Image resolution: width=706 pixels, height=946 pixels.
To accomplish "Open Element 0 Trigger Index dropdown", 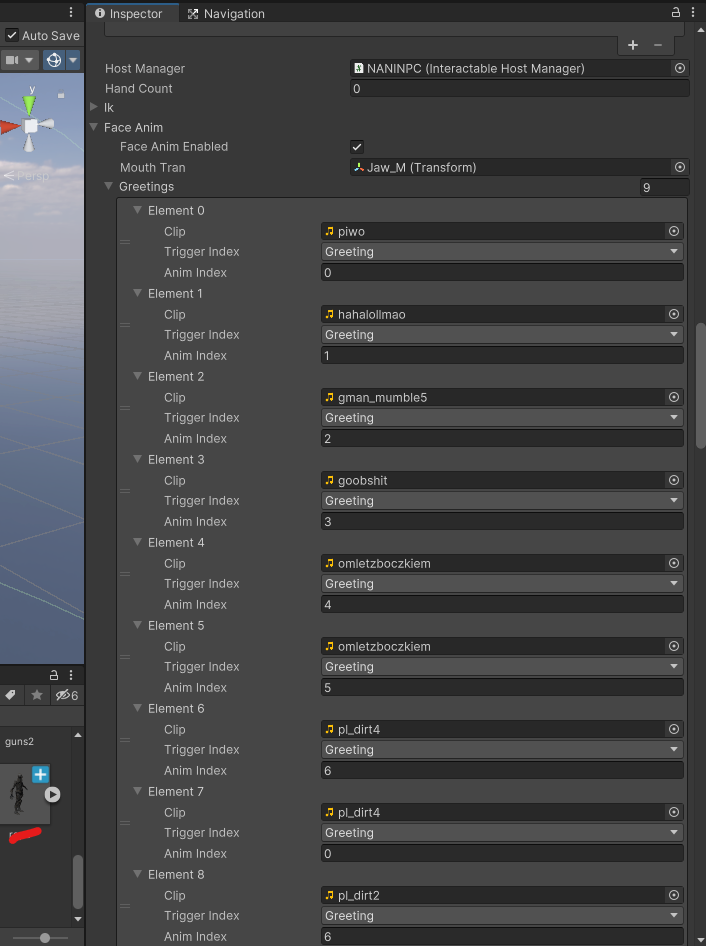I will coord(502,252).
